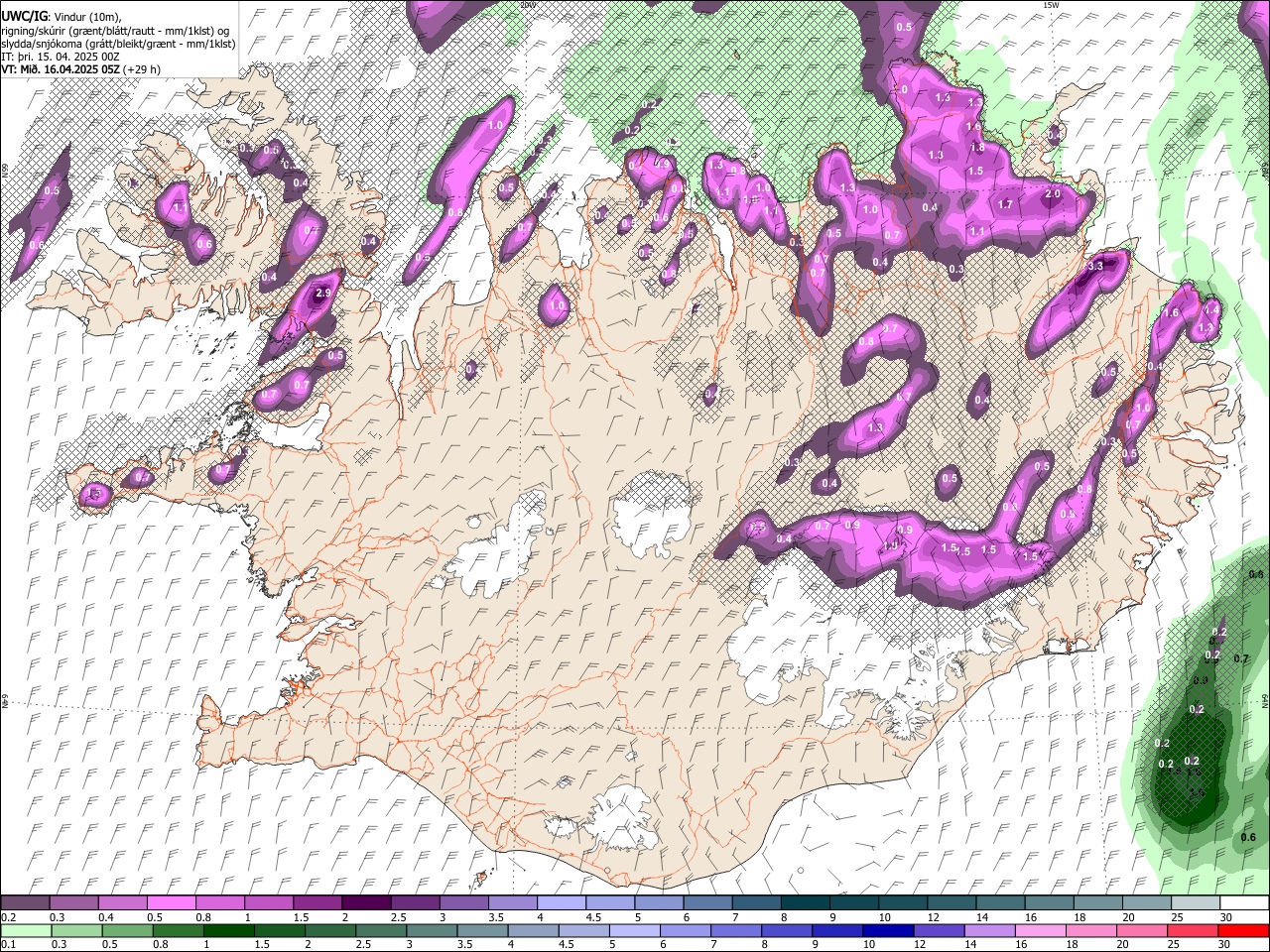This screenshot has height=952, width=1270.
Task: Pick the darkest purple 2–2.5 swatch, upper row
Action: click(366, 903)
